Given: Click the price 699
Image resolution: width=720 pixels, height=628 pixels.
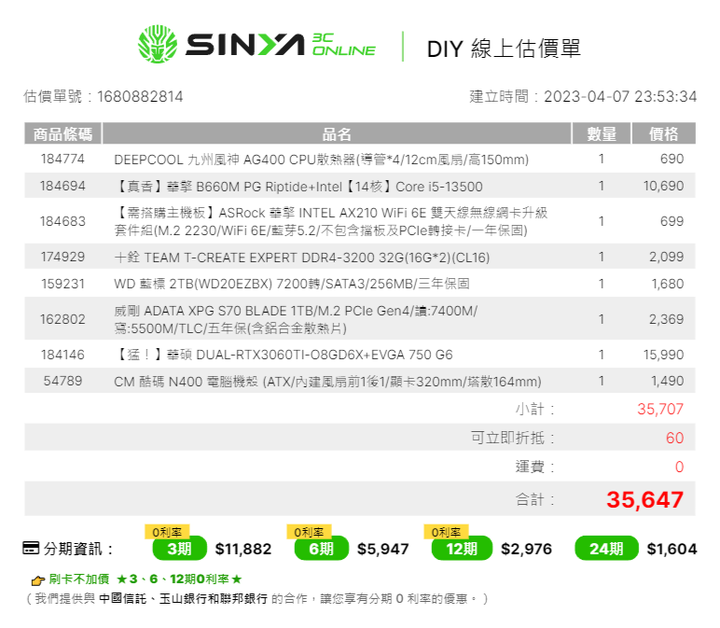Looking at the screenshot, I should click(672, 221).
